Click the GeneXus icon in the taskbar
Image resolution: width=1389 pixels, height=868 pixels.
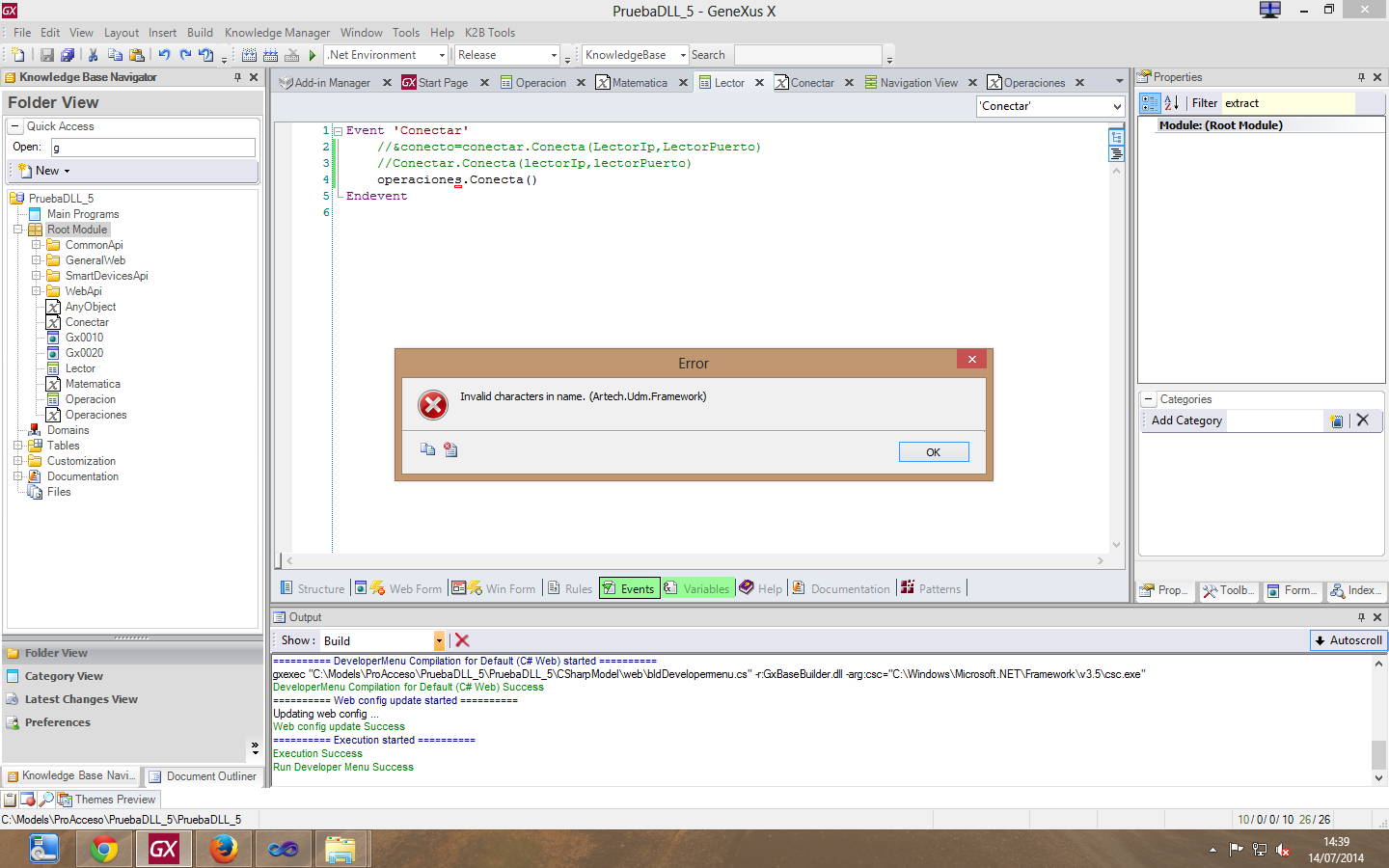(163, 849)
